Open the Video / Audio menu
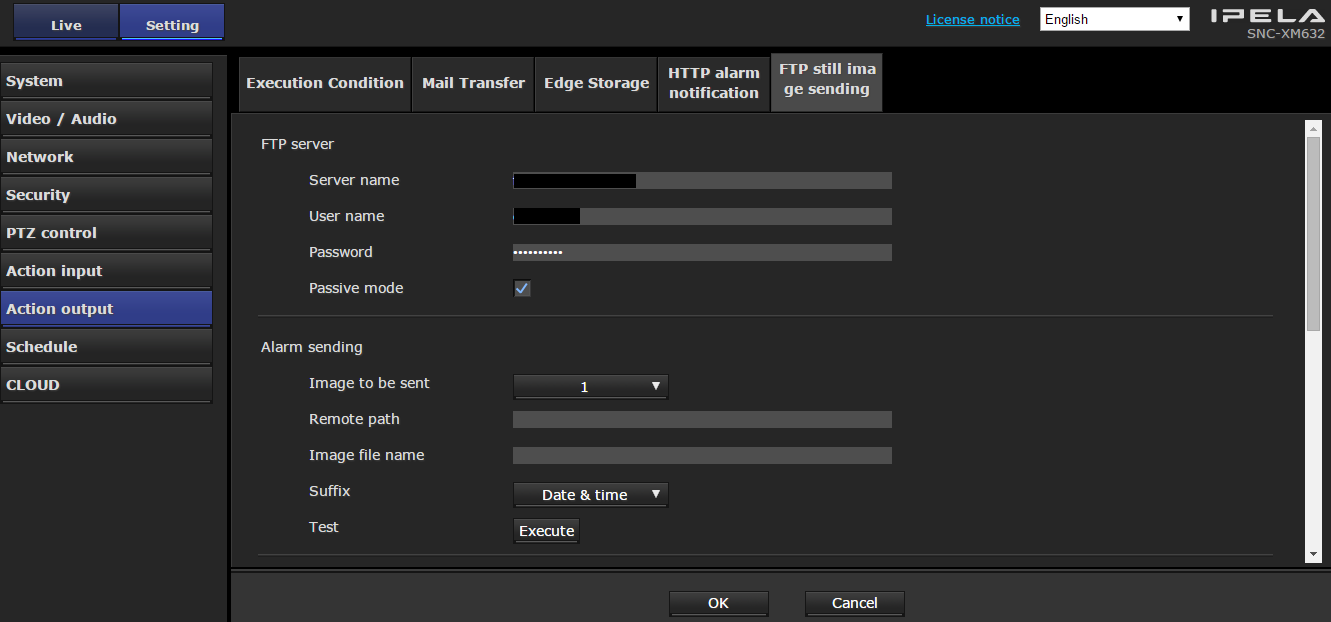1331x622 pixels. pyautogui.click(x=106, y=119)
